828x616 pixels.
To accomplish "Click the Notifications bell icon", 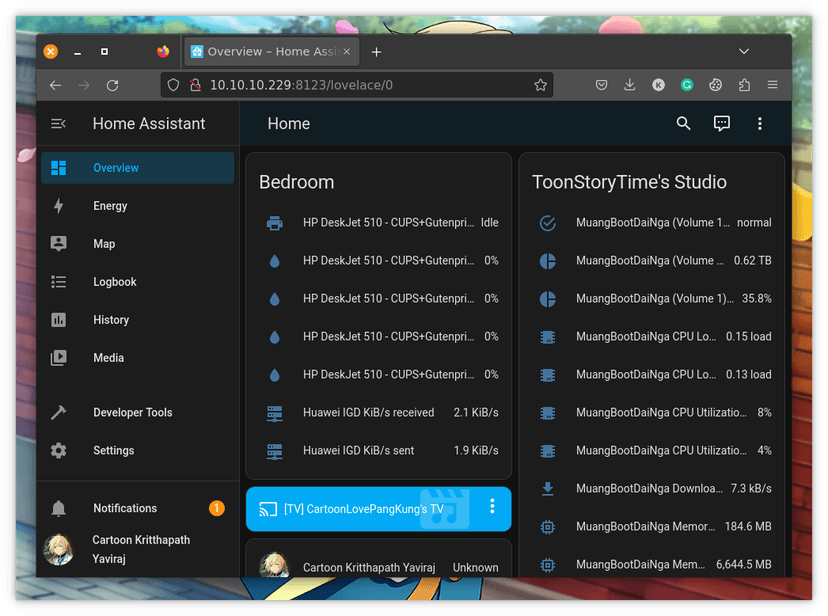I will click(59, 508).
